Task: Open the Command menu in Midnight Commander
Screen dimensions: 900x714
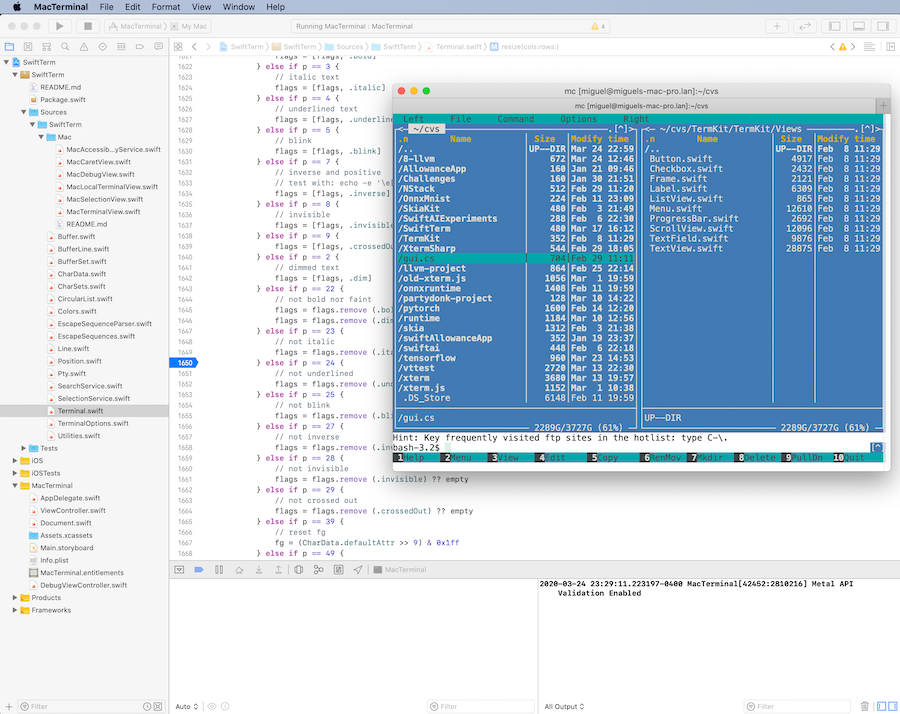Action: click(515, 119)
